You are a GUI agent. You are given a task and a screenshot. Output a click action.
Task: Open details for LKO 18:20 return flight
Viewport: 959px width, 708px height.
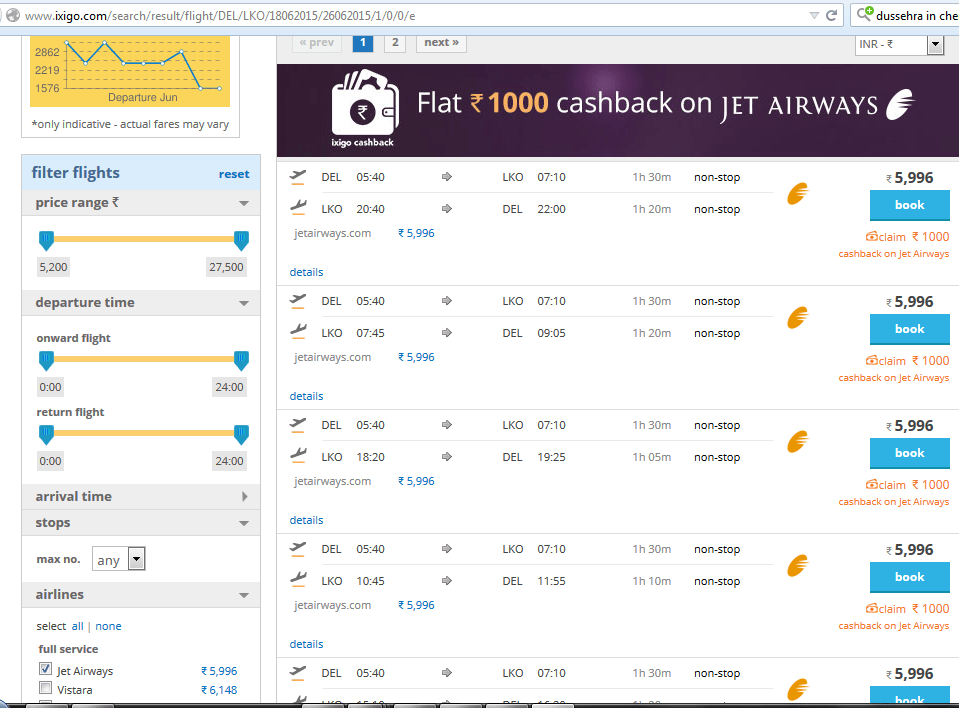pos(306,520)
